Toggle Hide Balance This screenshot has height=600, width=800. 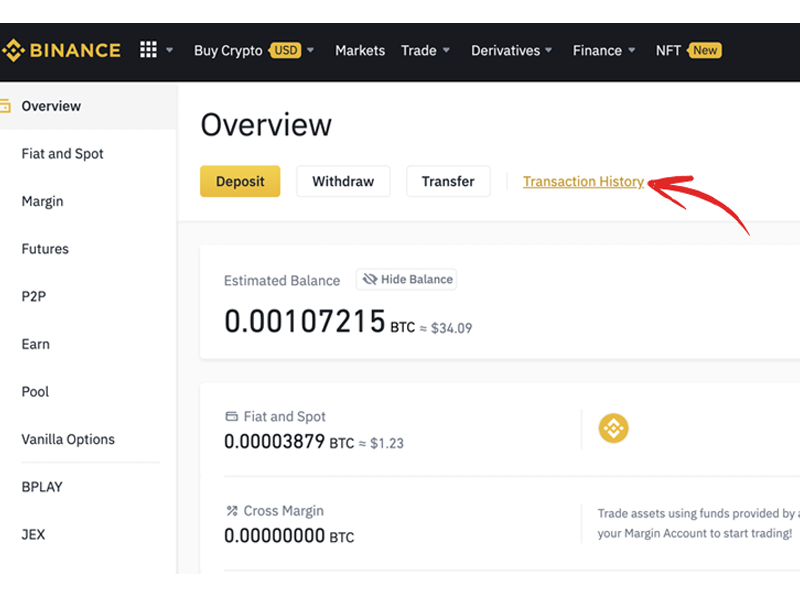click(x=406, y=279)
